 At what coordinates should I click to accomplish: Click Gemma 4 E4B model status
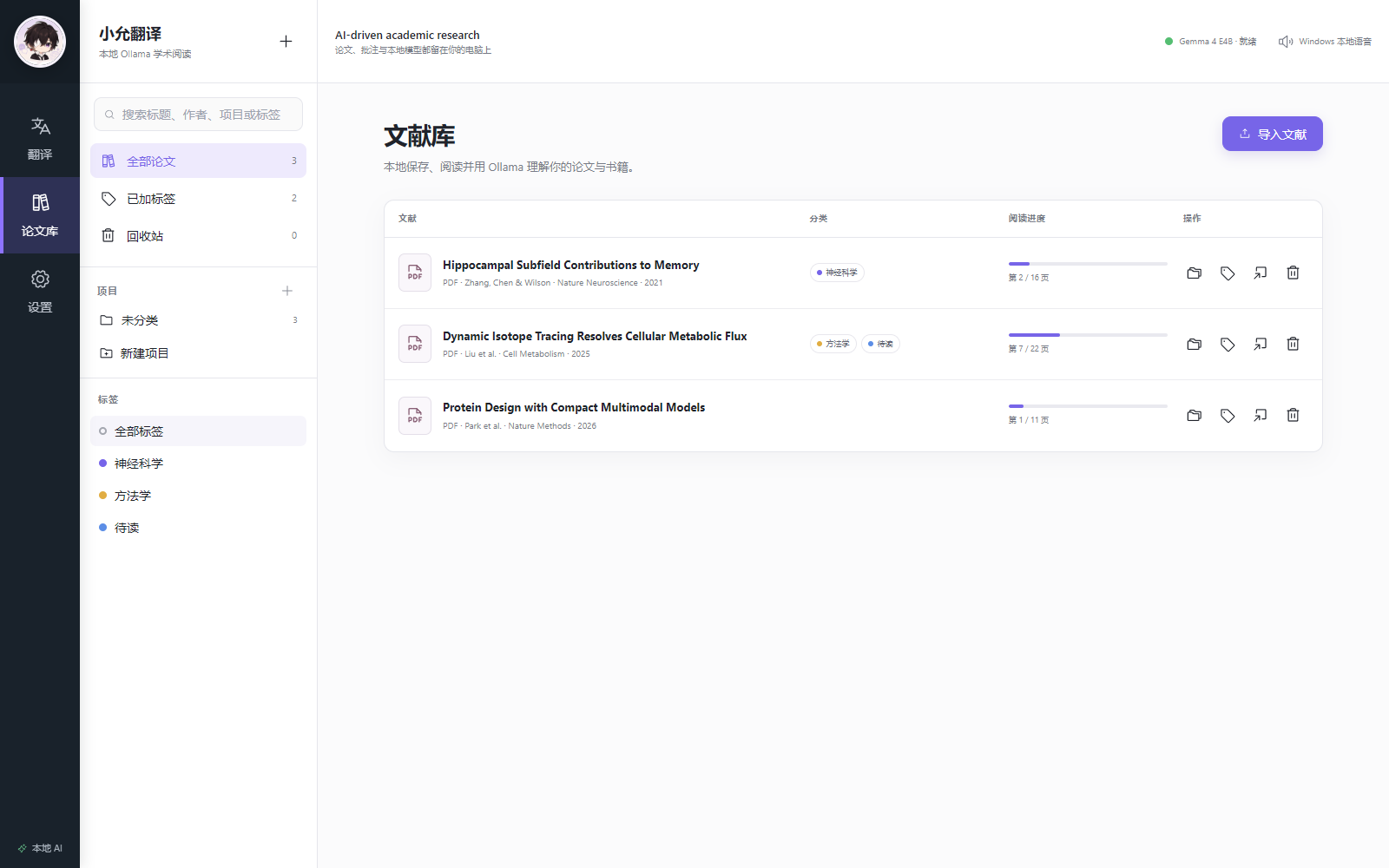pyautogui.click(x=1210, y=42)
